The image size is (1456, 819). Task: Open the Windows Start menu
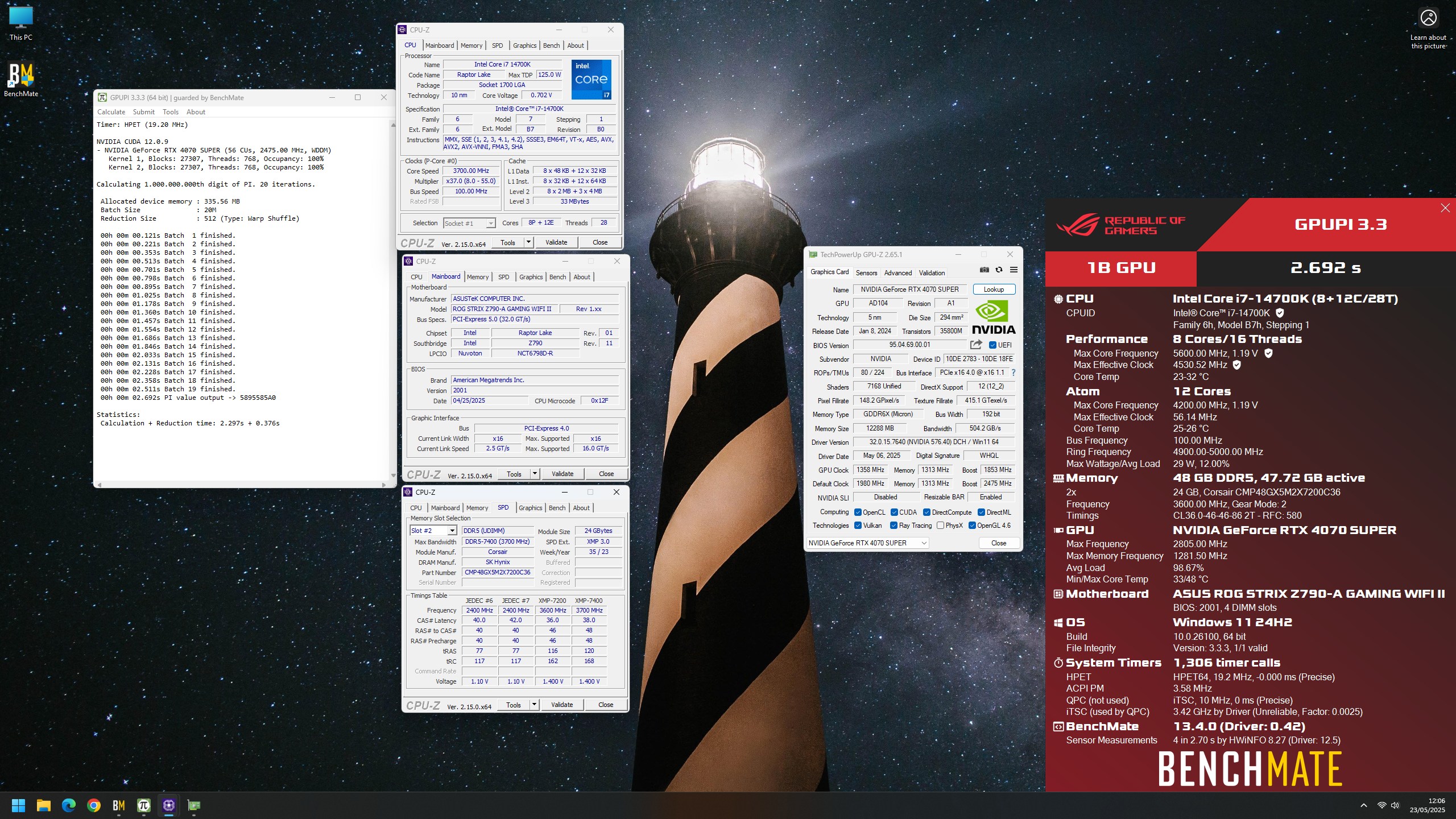point(18,805)
